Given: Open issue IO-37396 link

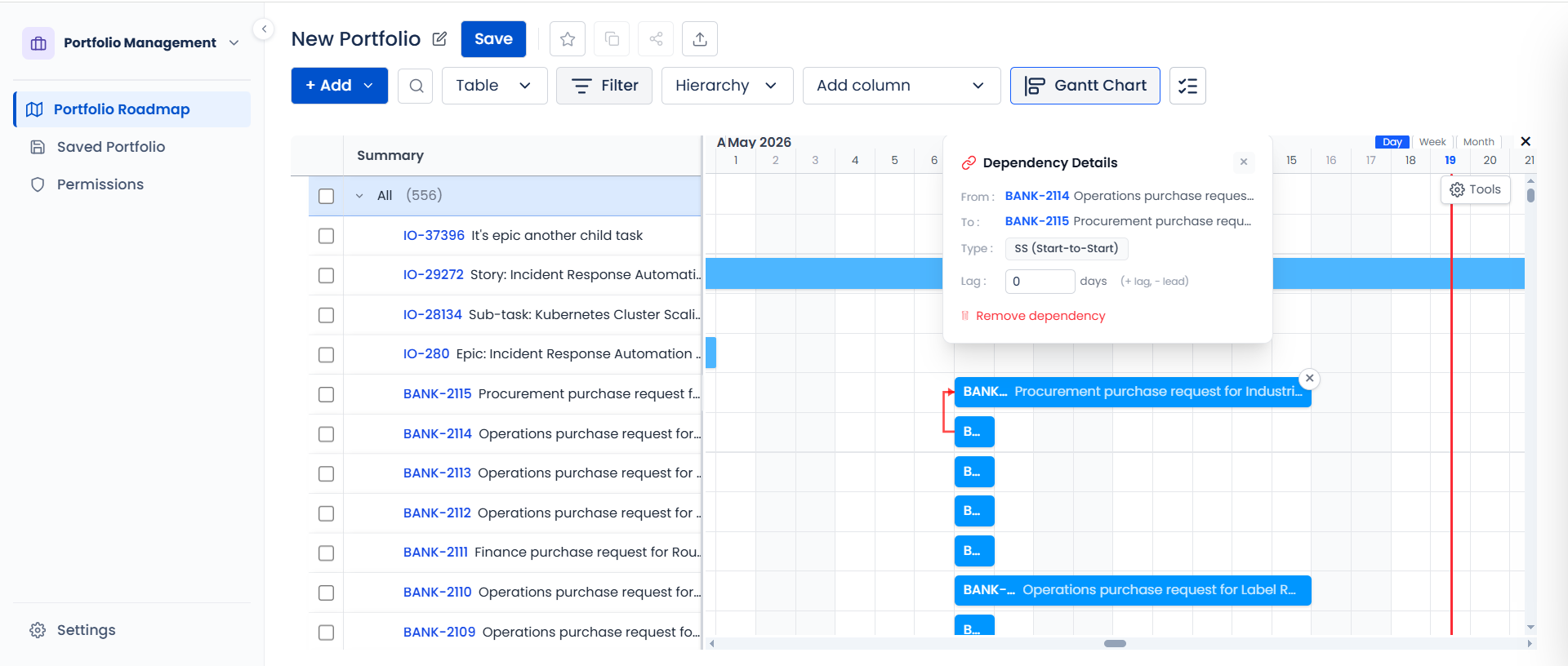Looking at the screenshot, I should (434, 236).
